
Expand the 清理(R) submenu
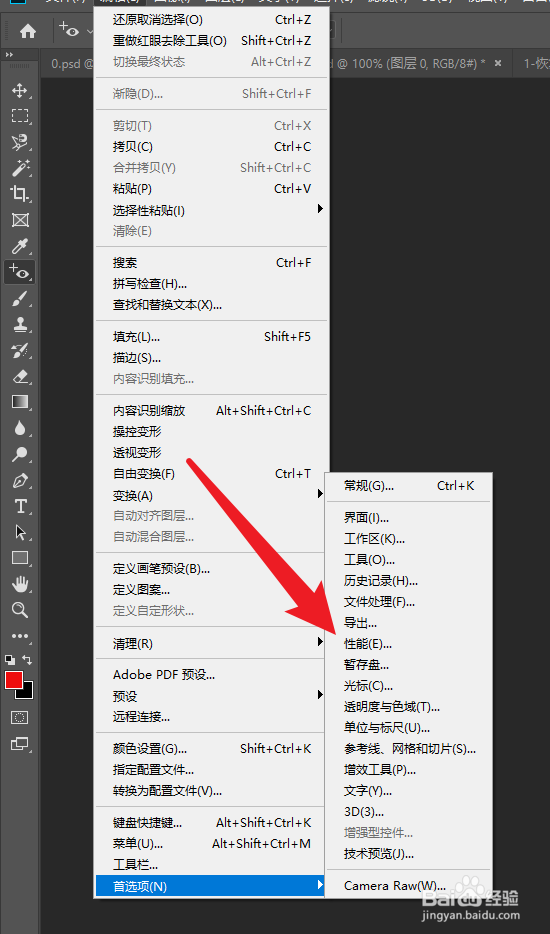[x=321, y=642]
